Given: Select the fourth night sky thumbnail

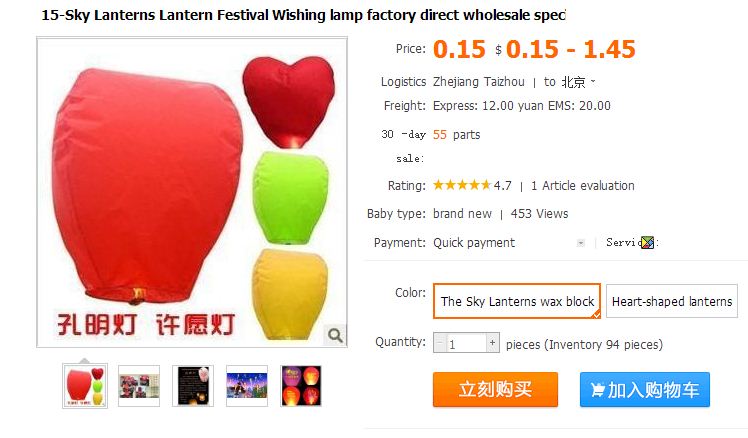Looking at the screenshot, I should click(247, 386).
